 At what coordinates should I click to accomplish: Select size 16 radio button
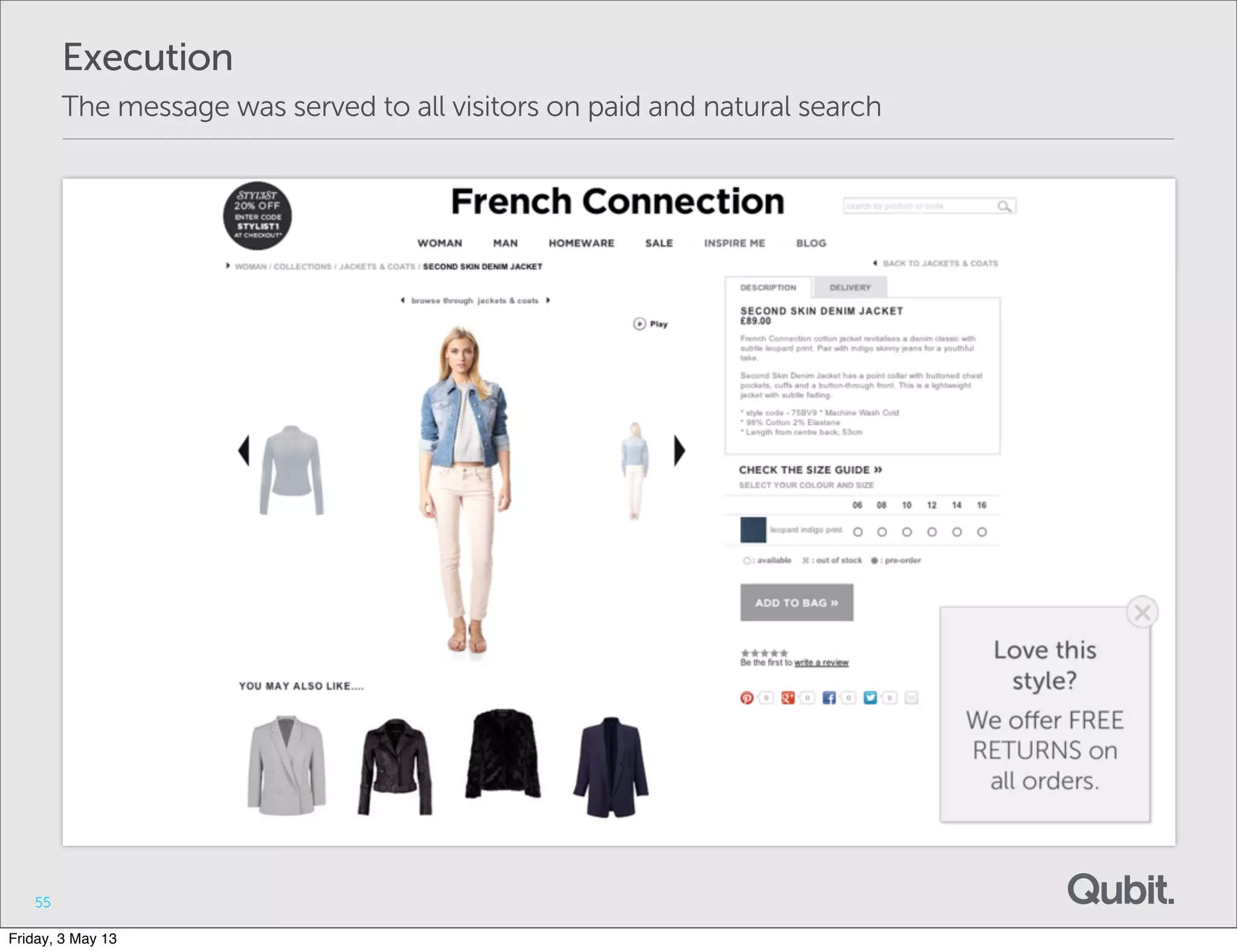click(982, 532)
